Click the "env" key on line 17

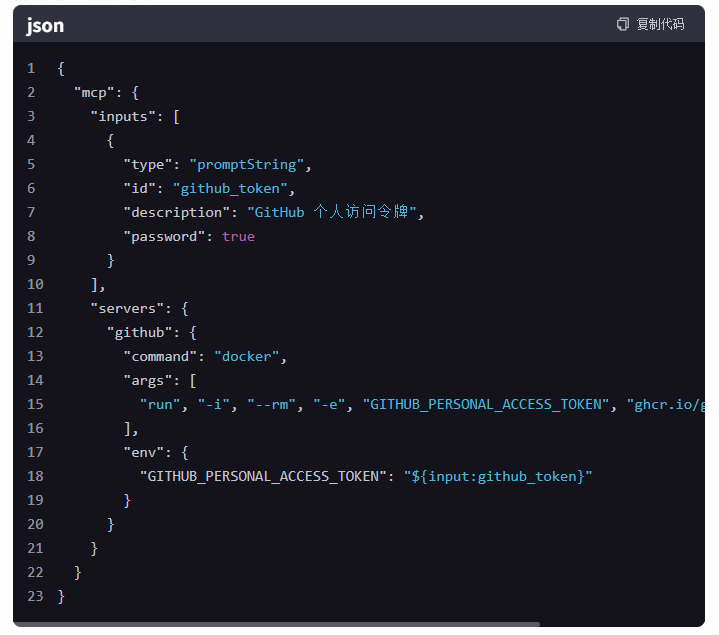(x=144, y=452)
